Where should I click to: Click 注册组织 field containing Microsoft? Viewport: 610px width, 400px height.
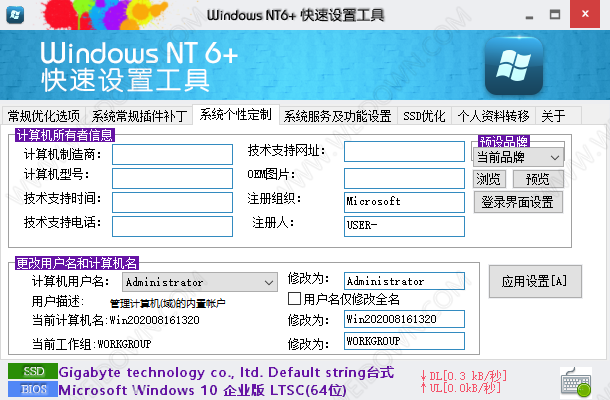tap(404, 202)
